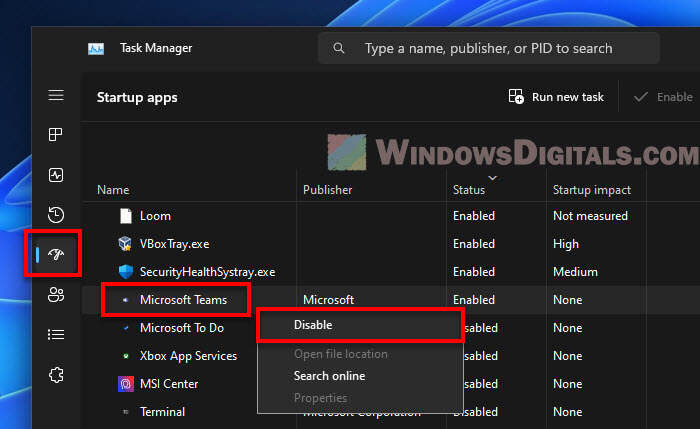Image resolution: width=700 pixels, height=429 pixels.
Task: Select the Startup apps sidebar icon
Action: (x=56, y=254)
